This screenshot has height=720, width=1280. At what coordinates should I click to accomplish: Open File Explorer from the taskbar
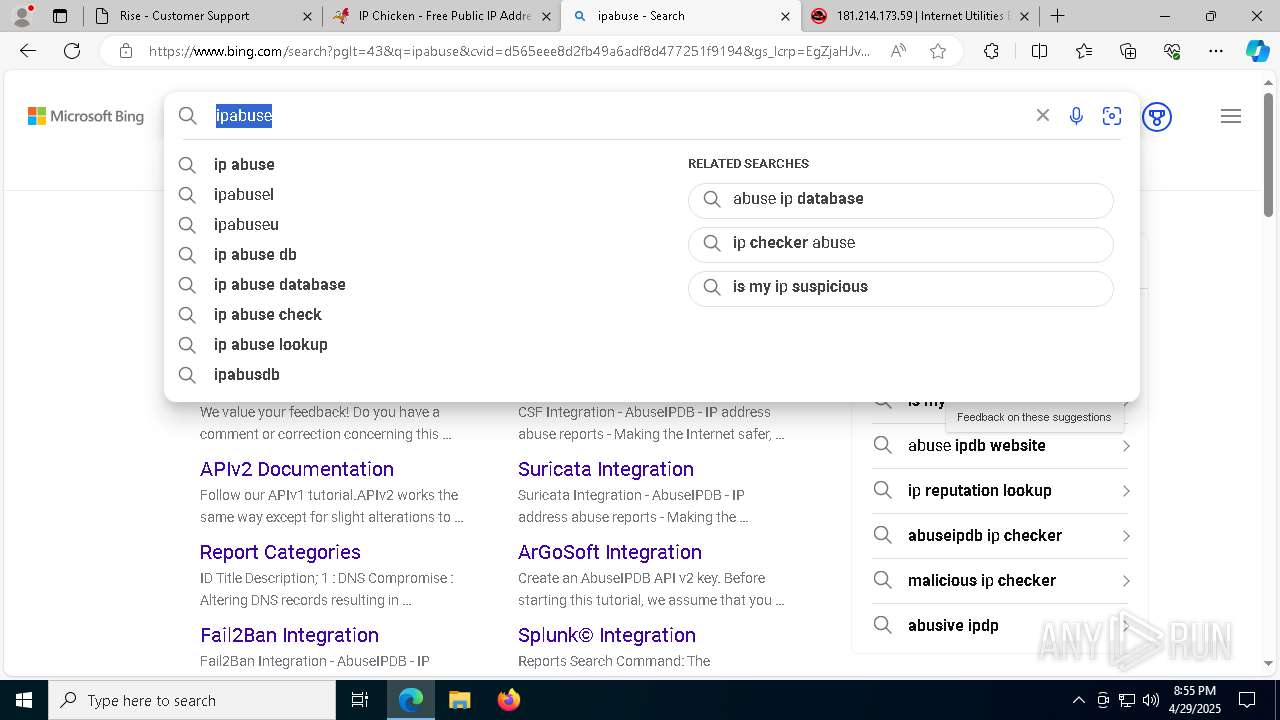pyautogui.click(x=459, y=700)
